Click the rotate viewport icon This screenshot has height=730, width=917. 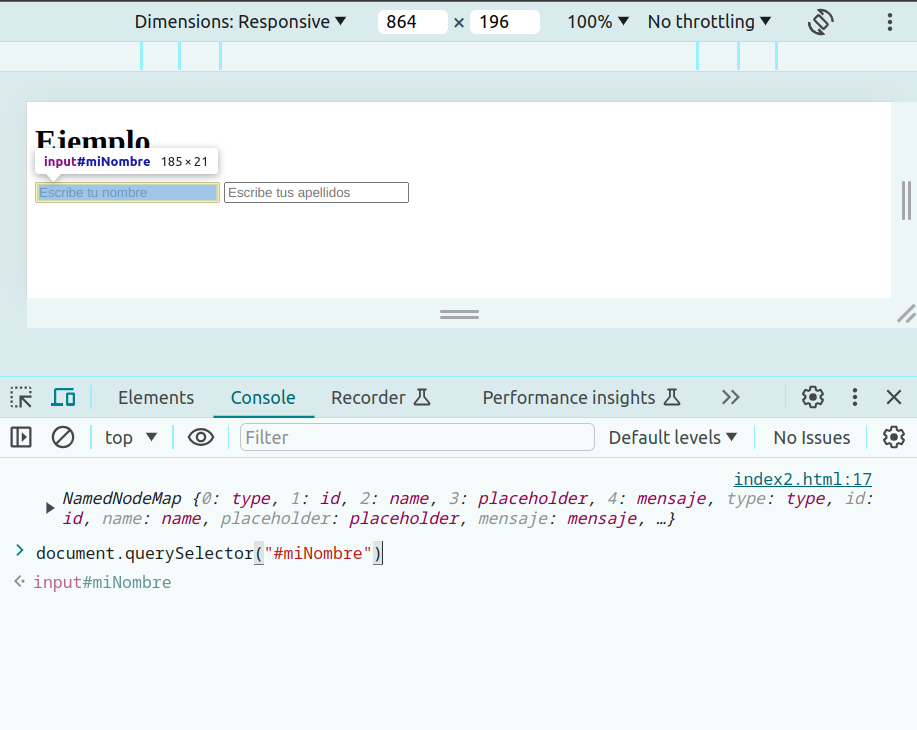coord(820,22)
